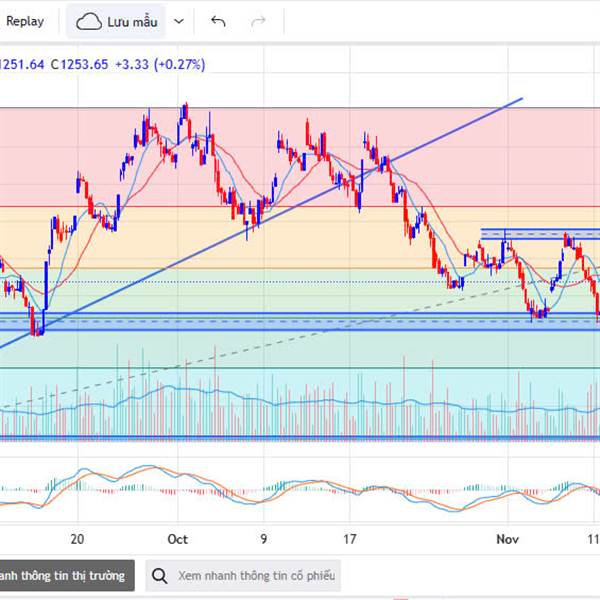Click the magnifier icon in stock search

point(161,576)
